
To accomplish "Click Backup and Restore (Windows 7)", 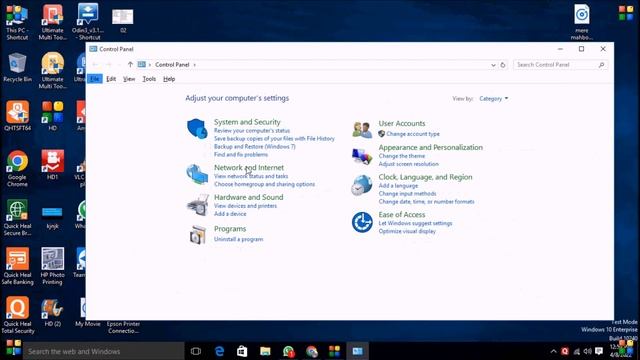I will pos(255,147).
